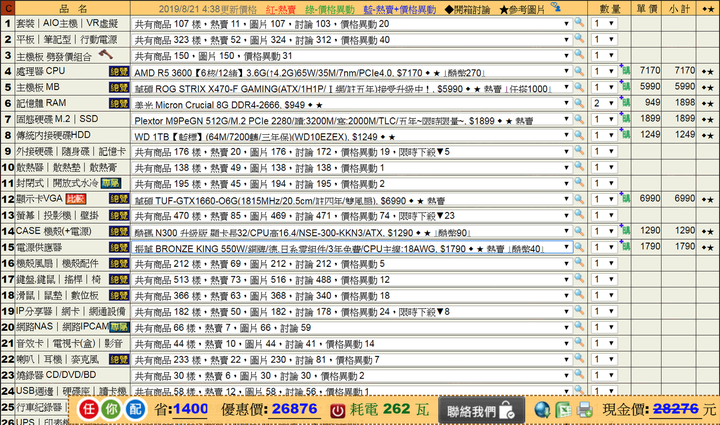Click the hammer icon beside 主機板 劈殺價組合
The width and height of the screenshot is (720, 425).
(x=106, y=55)
